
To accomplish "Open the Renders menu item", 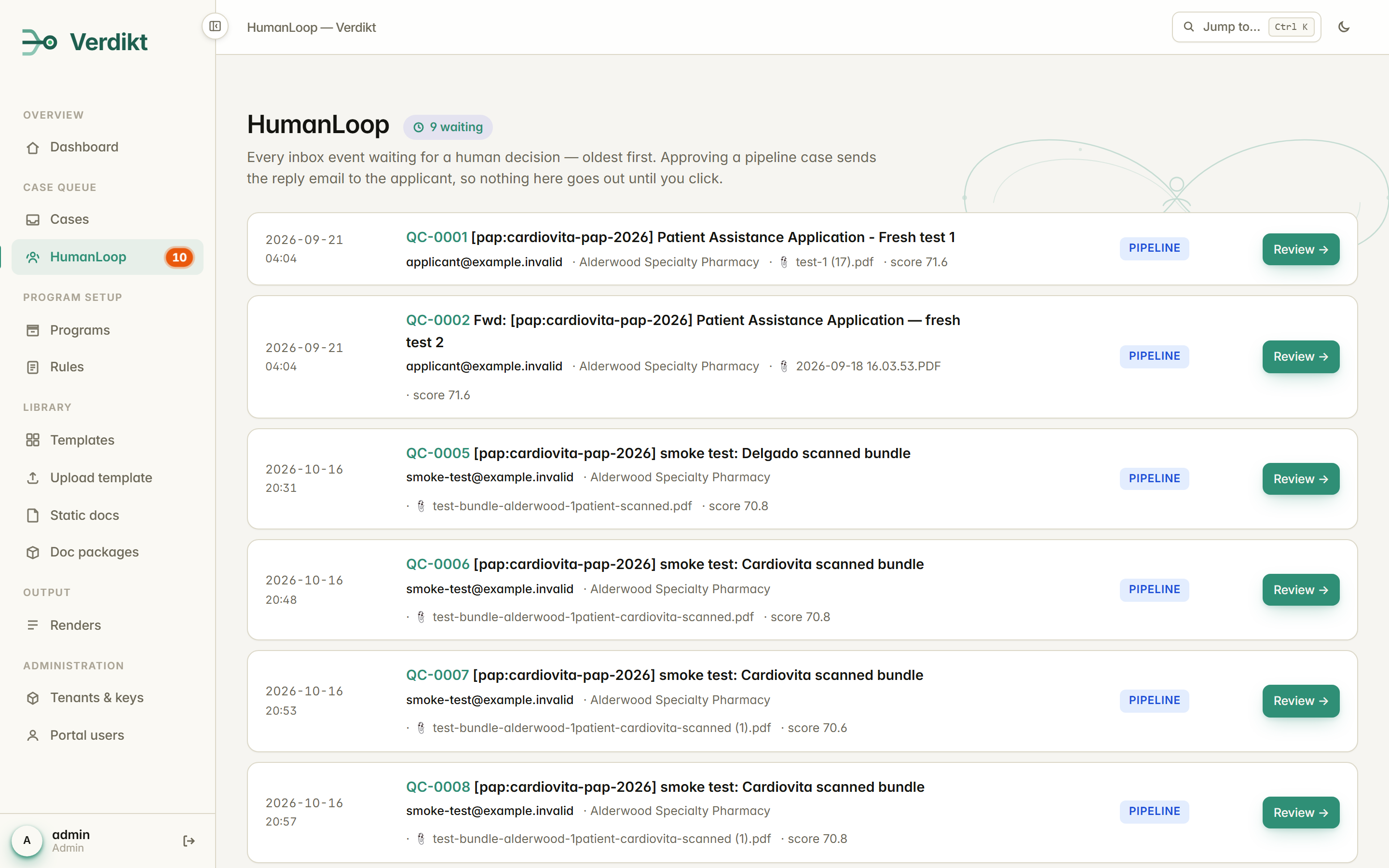I will (108, 625).
